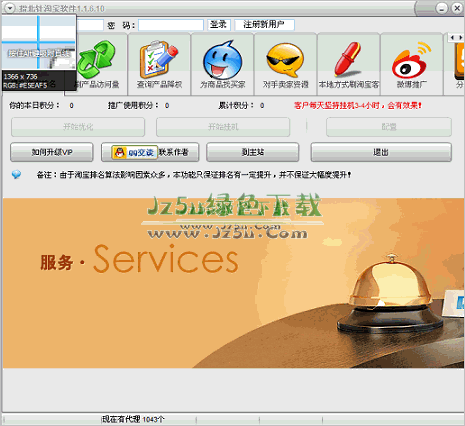Close the application window
465x426 pixels.
pyautogui.click(x=457, y=8)
